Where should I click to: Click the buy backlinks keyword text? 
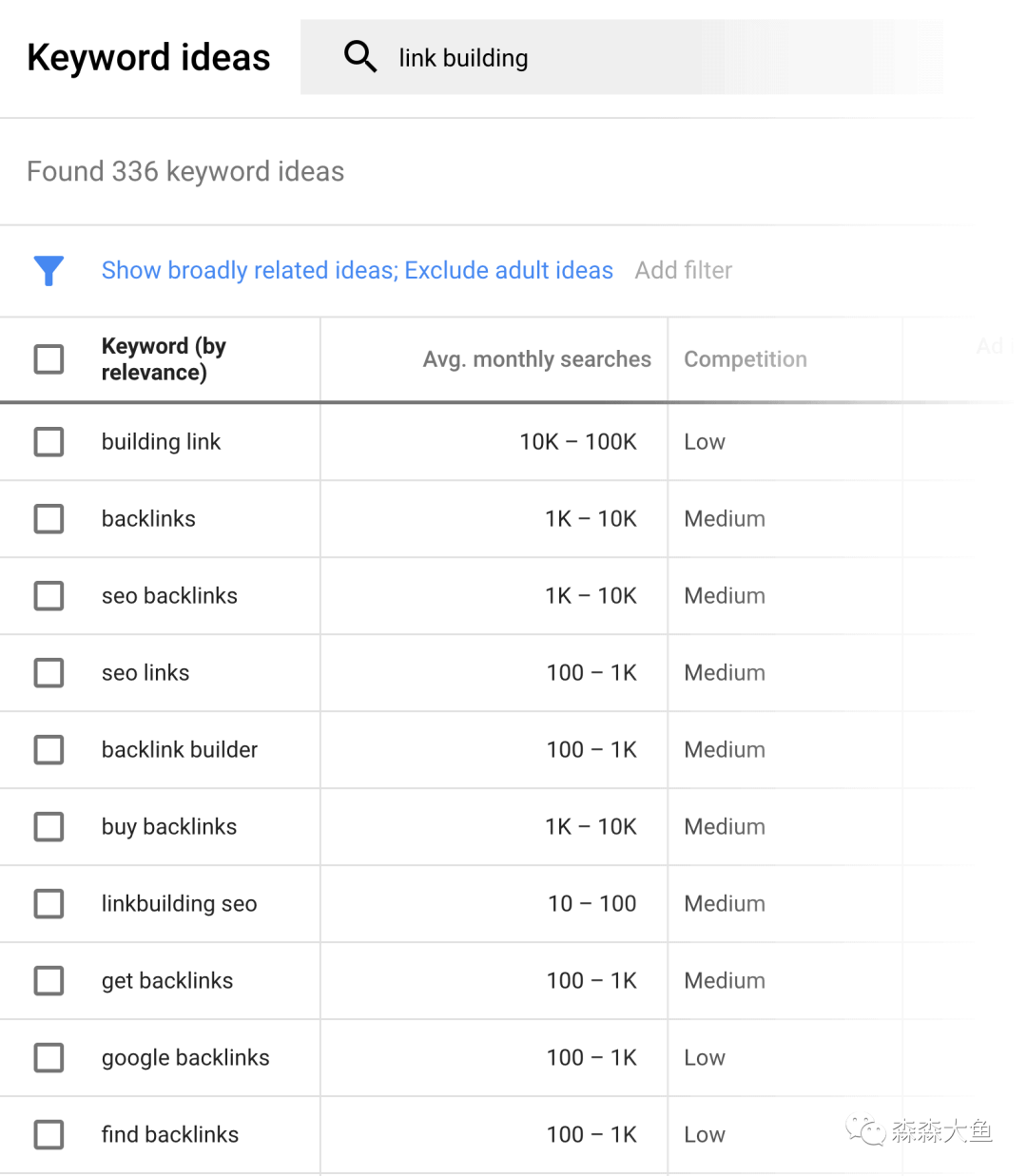(169, 827)
